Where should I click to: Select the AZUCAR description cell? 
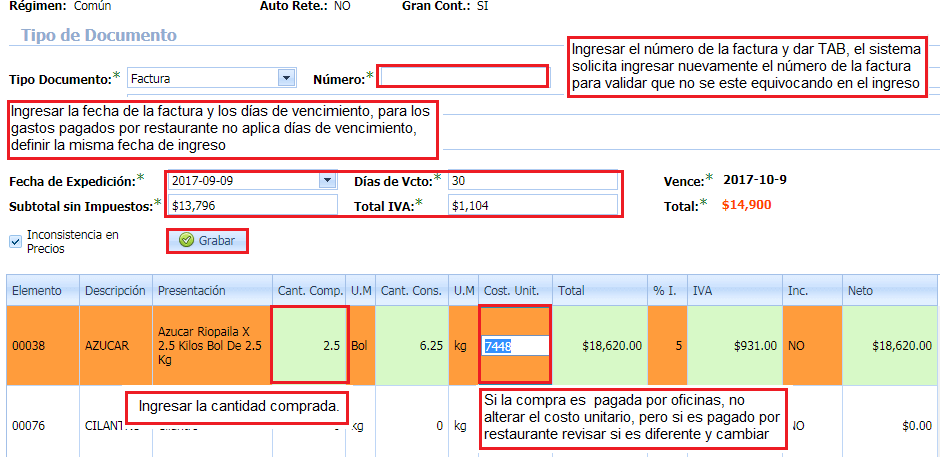(116, 345)
